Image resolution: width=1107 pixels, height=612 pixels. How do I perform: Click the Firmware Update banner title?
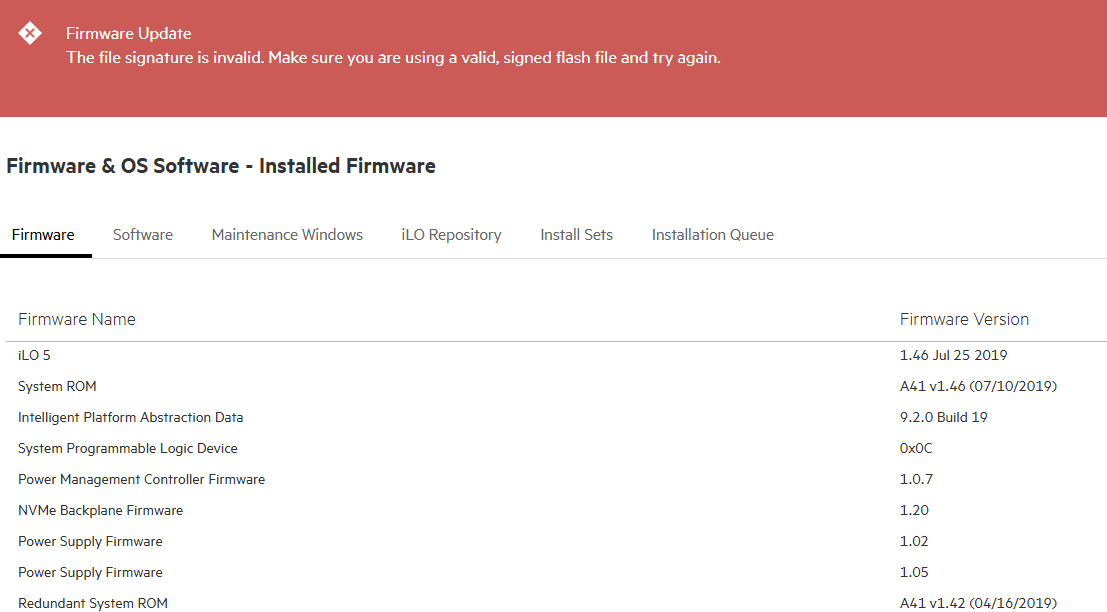click(x=128, y=33)
